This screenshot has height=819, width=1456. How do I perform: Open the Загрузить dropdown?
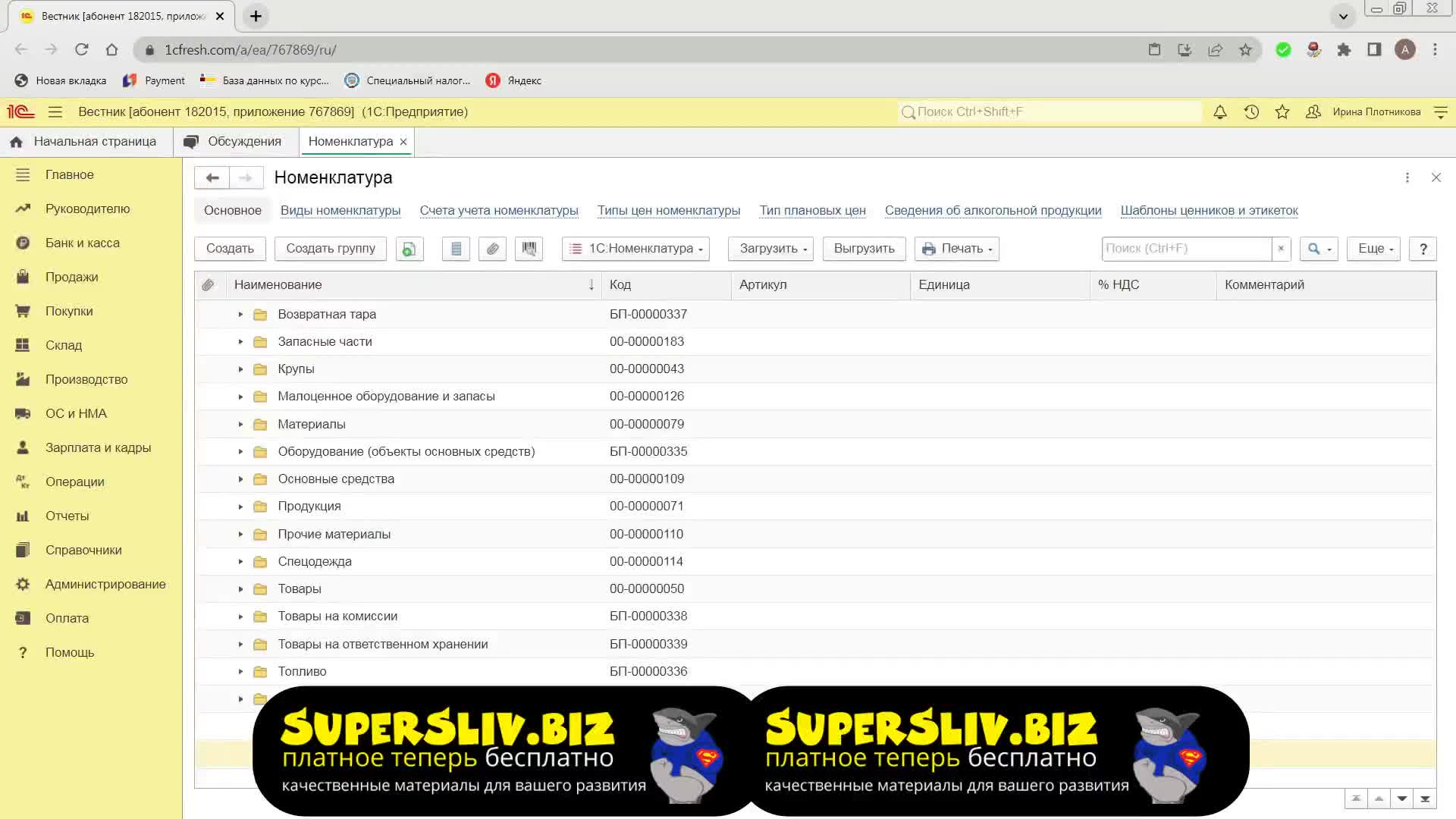point(770,249)
